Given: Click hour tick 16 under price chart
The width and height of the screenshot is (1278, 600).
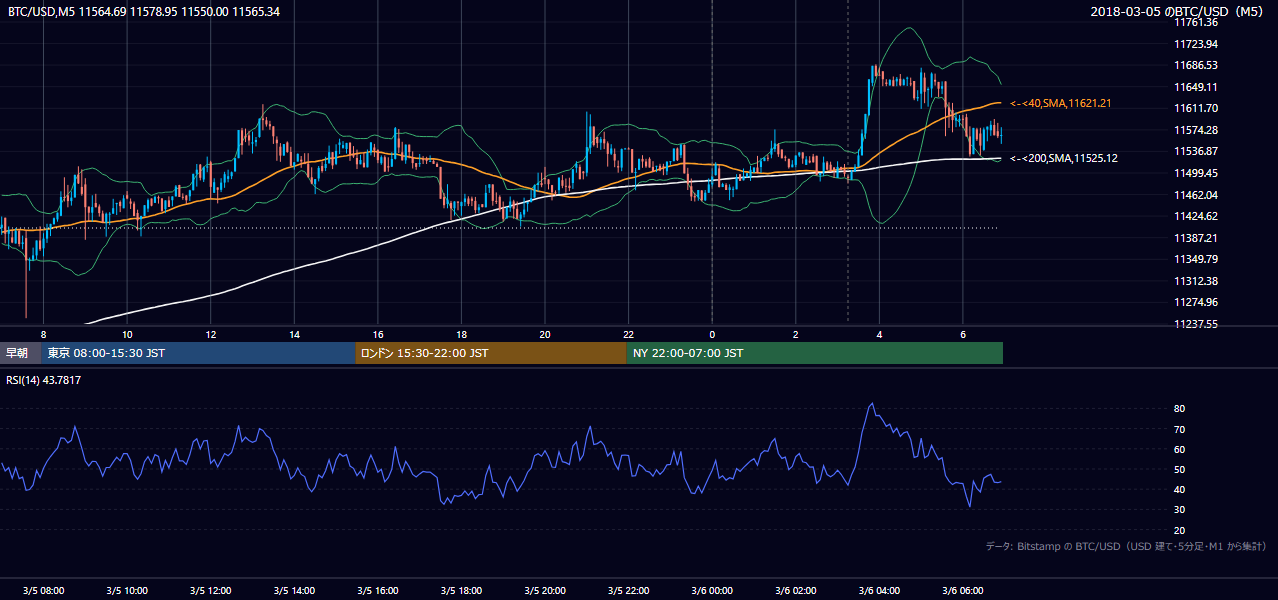Looking at the screenshot, I should 377,334.
